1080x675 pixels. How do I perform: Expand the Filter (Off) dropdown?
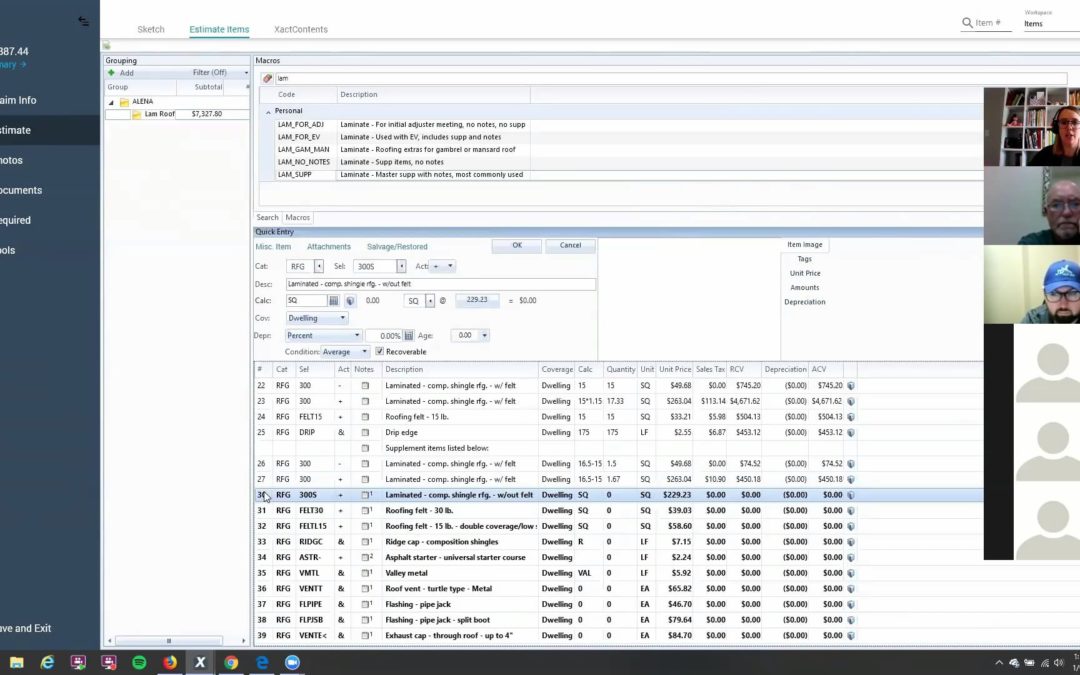(246, 73)
